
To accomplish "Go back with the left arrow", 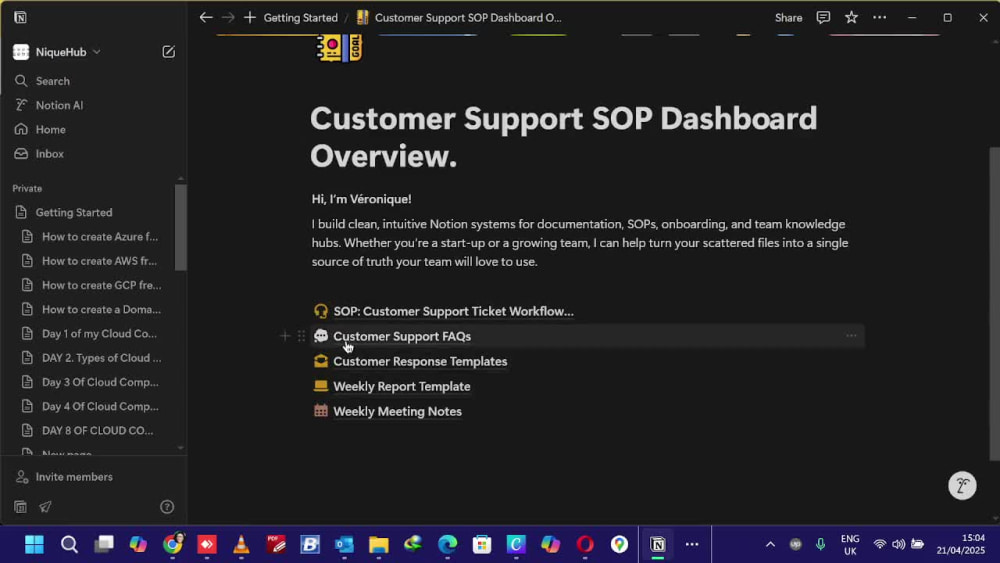I will click(205, 18).
